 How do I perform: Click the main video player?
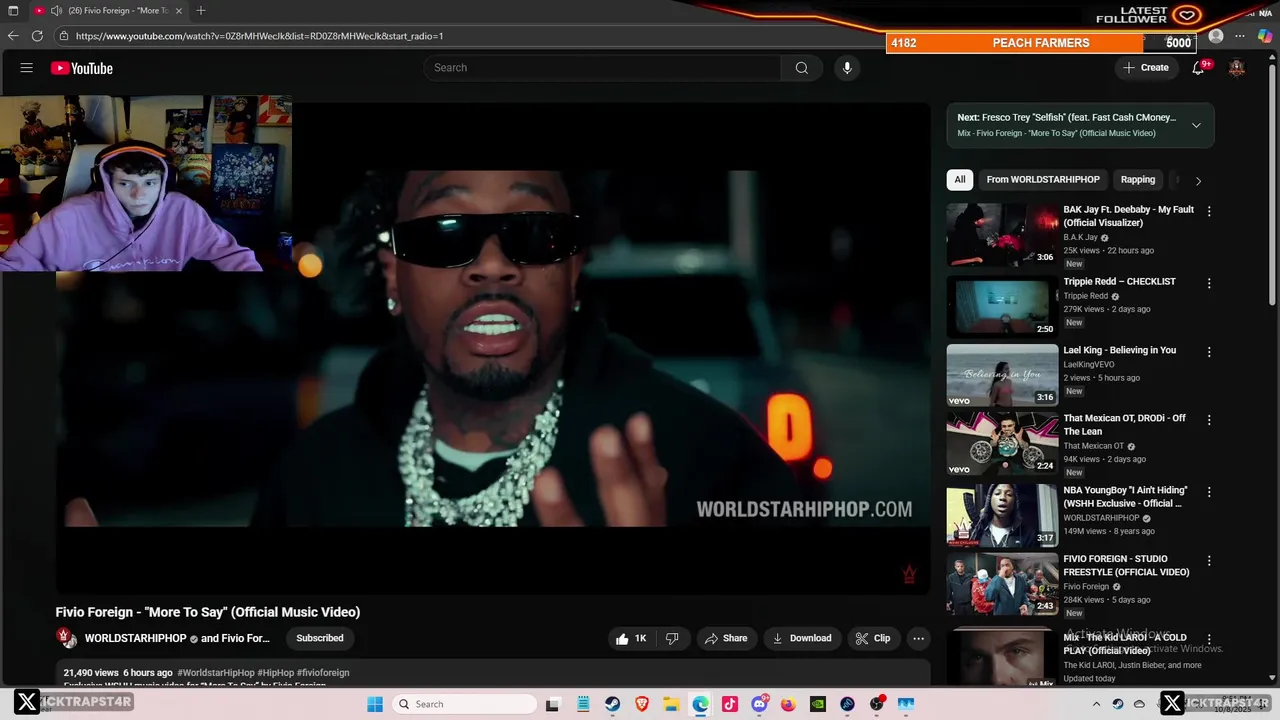click(x=493, y=348)
